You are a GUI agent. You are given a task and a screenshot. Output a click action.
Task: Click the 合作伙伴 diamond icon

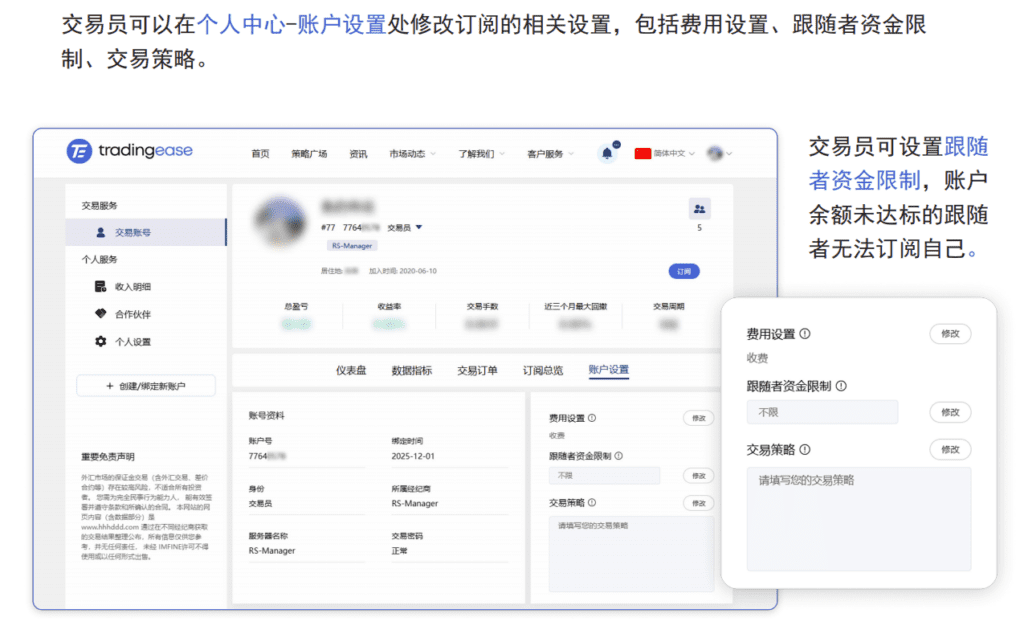click(x=100, y=314)
